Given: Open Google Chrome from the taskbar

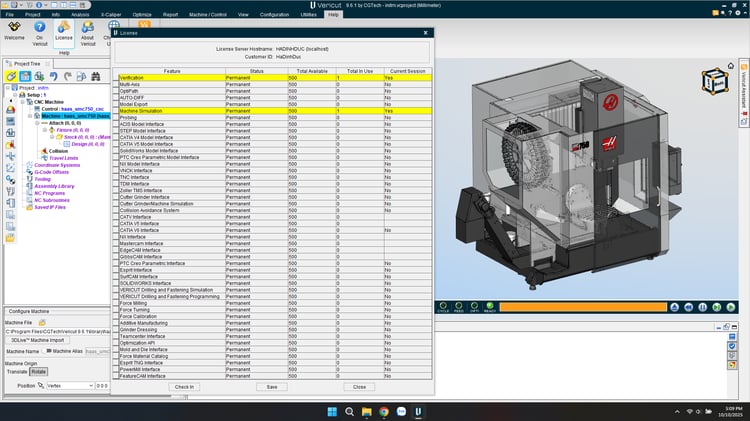Looking at the screenshot, I should 384,411.
